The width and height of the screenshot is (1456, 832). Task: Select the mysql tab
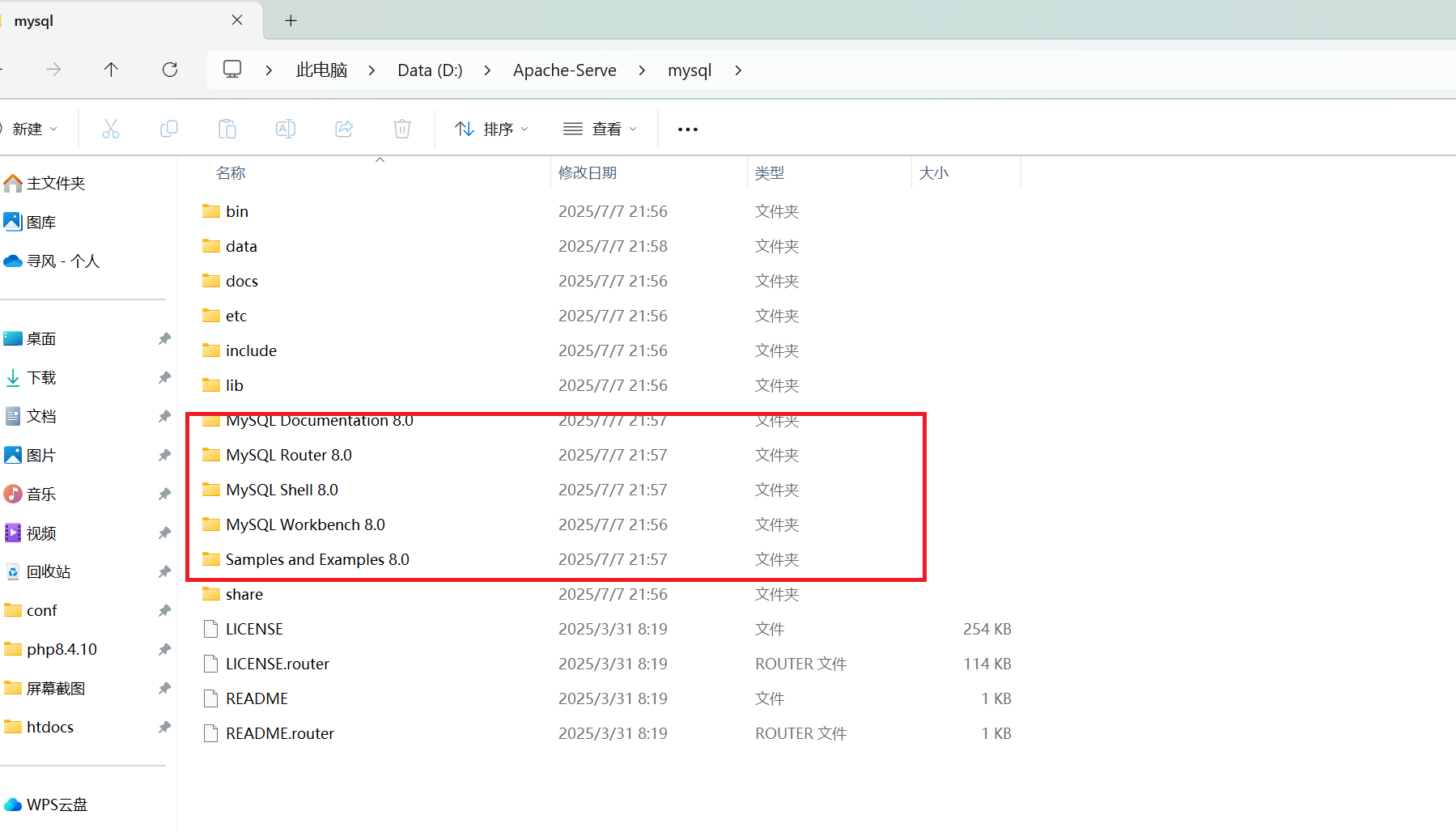click(34, 20)
